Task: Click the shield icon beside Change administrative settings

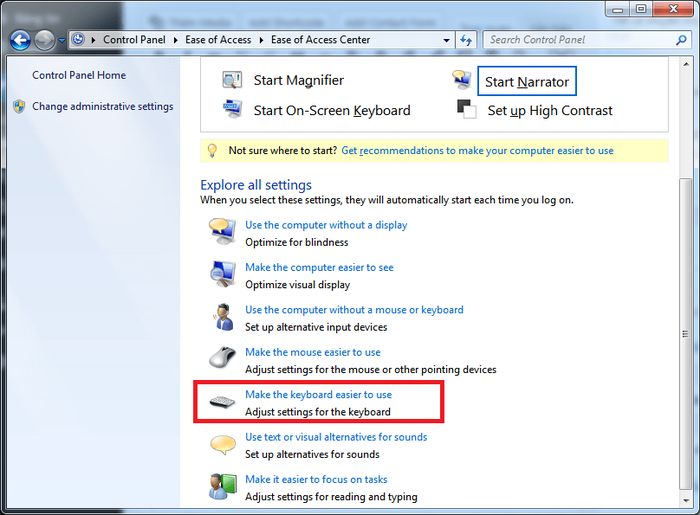Action: [19, 107]
